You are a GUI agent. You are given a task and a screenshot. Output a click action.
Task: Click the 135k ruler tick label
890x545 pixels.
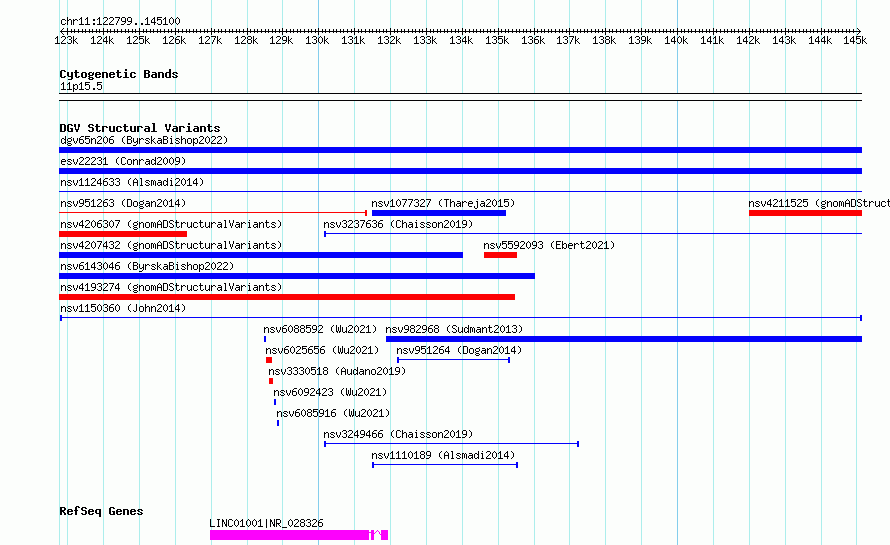497,40
